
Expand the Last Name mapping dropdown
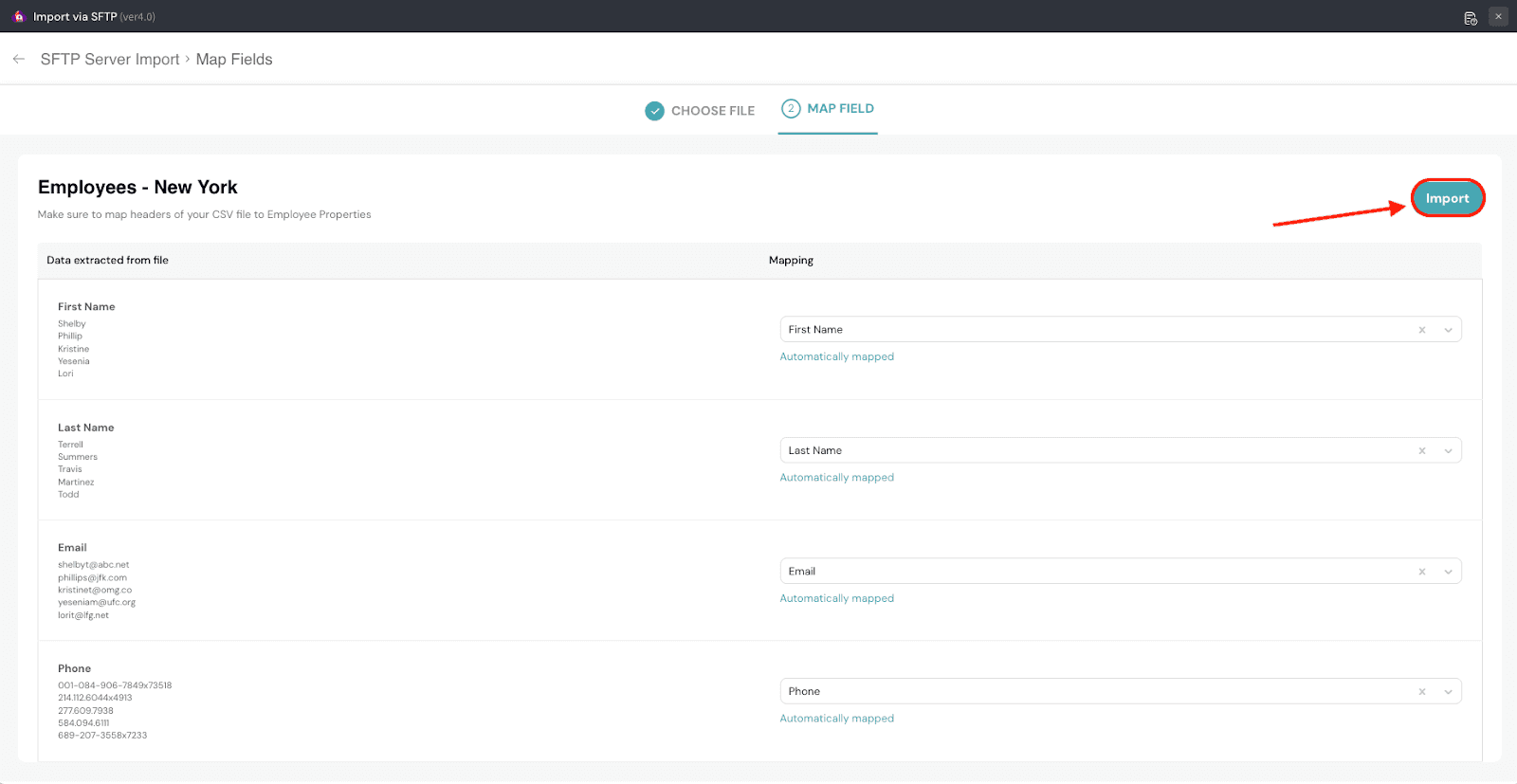tap(1448, 451)
